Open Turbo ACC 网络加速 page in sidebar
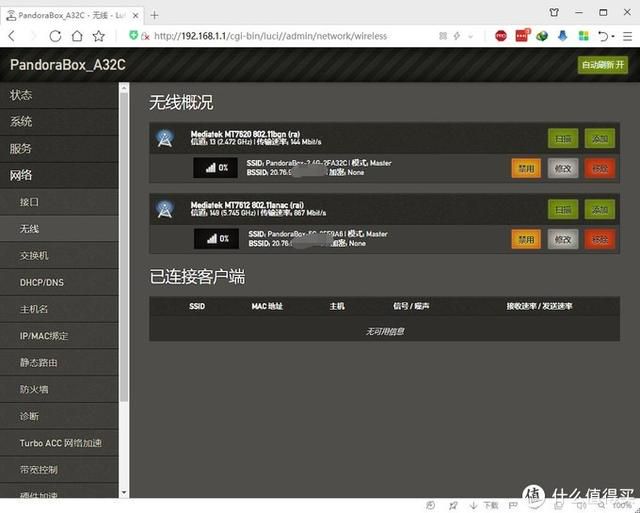The width and height of the screenshot is (640, 513). (59, 443)
